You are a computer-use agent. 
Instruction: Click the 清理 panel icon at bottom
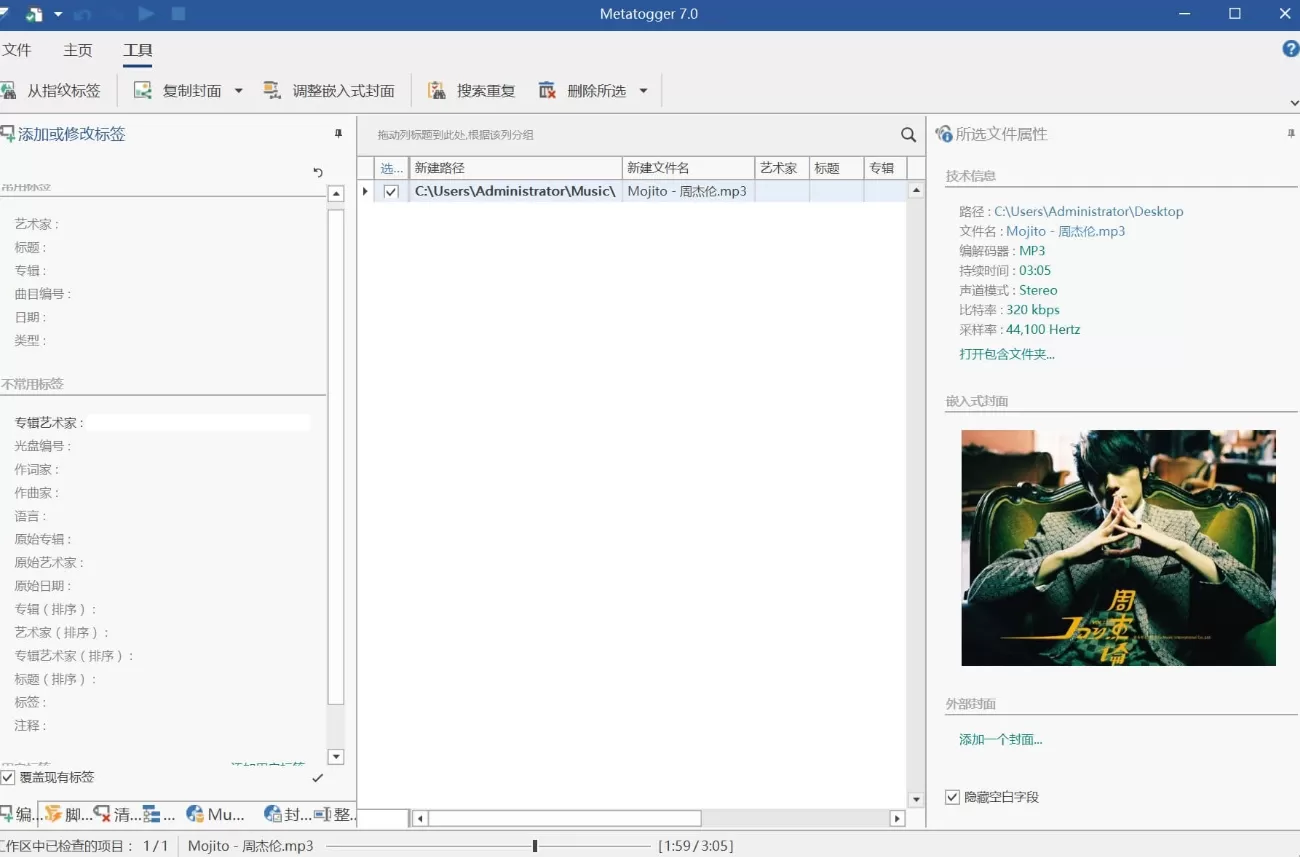point(112,814)
